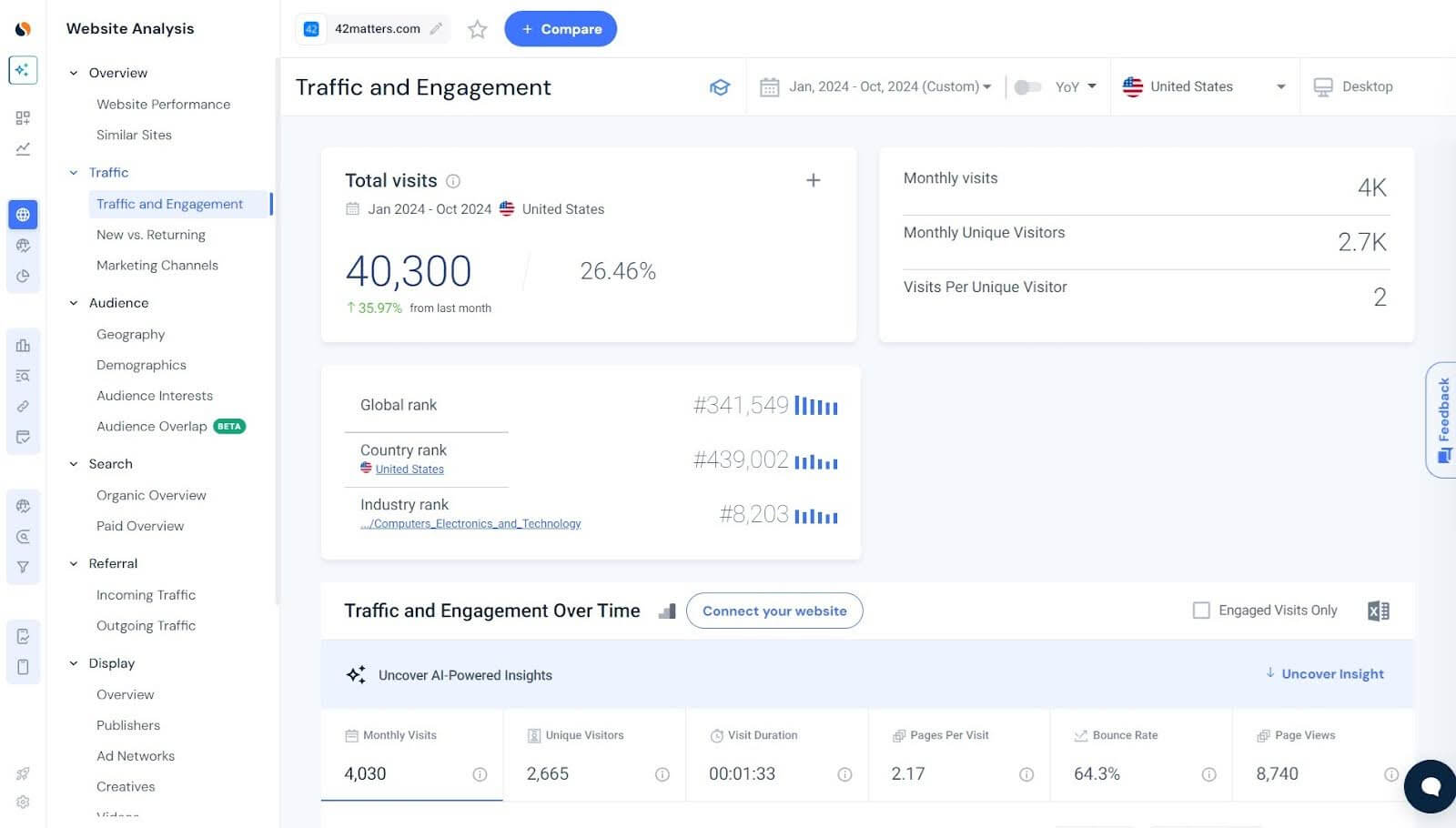Collapse the Audience section in sidebar

pos(74,303)
